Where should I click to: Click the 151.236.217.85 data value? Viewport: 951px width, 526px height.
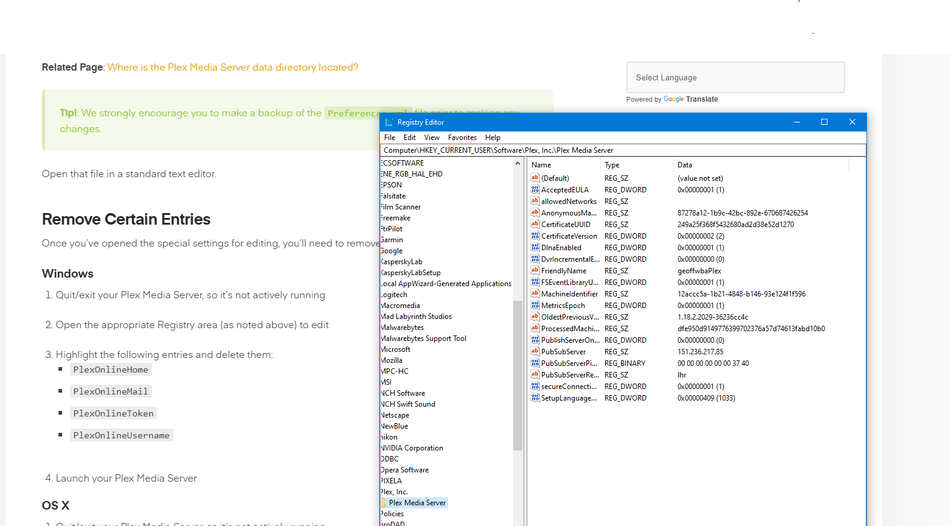[701, 352]
